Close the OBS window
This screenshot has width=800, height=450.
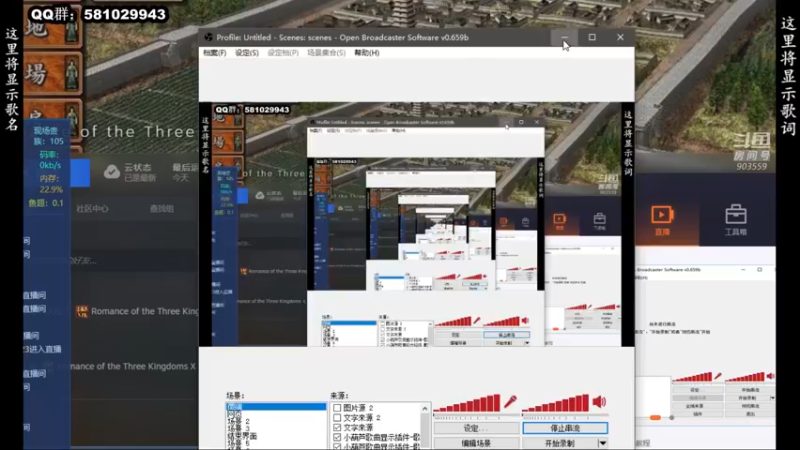click(x=620, y=37)
